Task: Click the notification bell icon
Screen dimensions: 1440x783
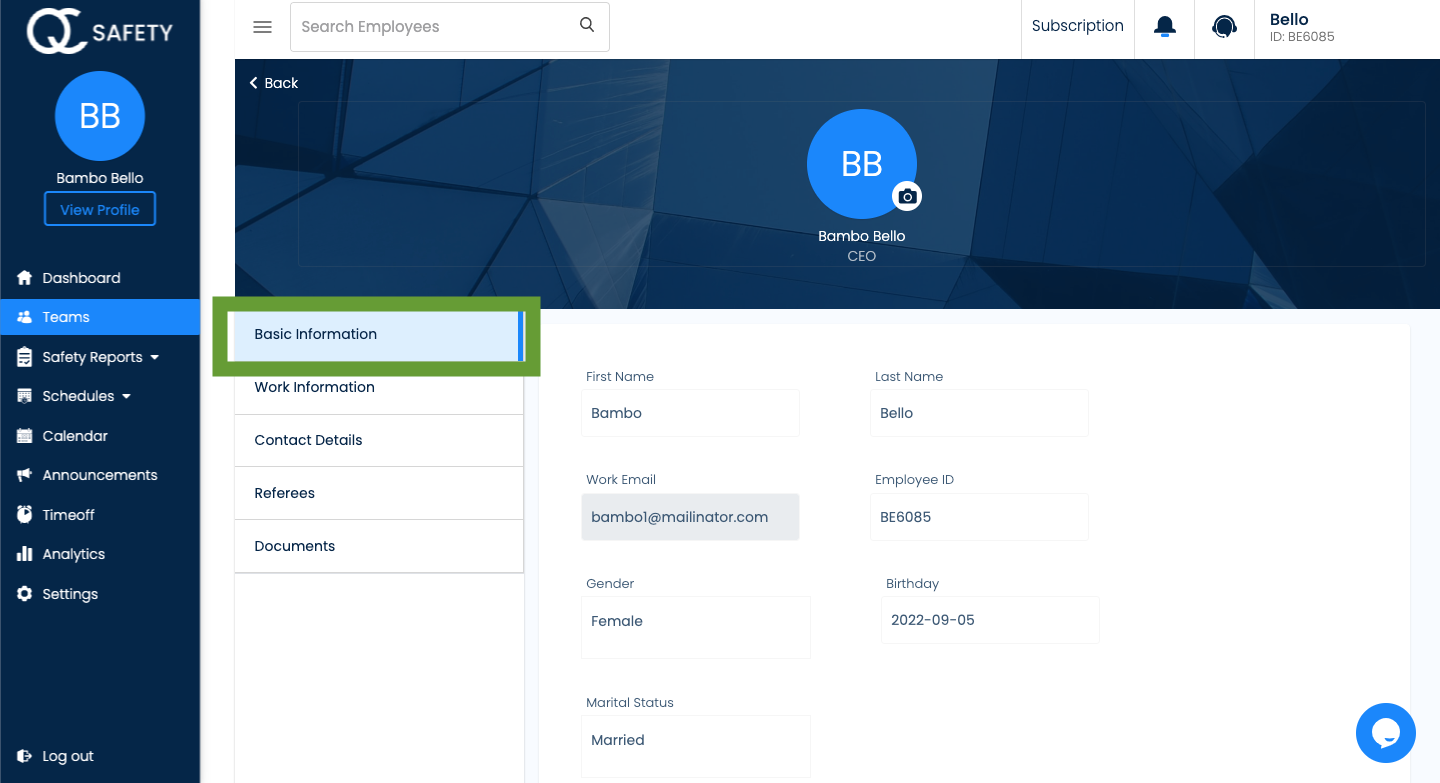Action: 1163,26
